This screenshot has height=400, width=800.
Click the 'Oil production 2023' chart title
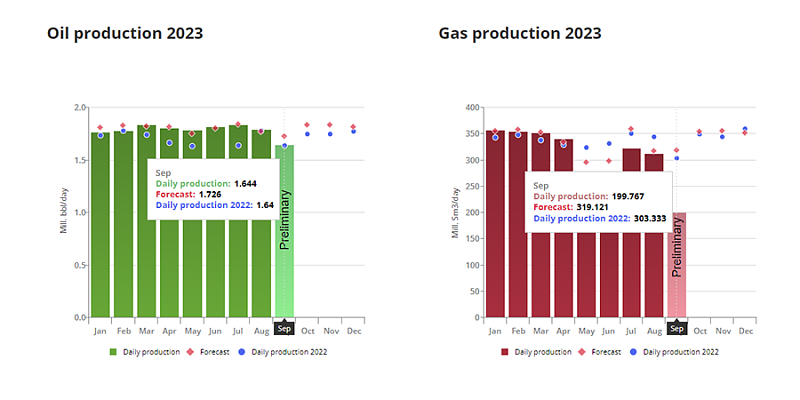tap(125, 33)
